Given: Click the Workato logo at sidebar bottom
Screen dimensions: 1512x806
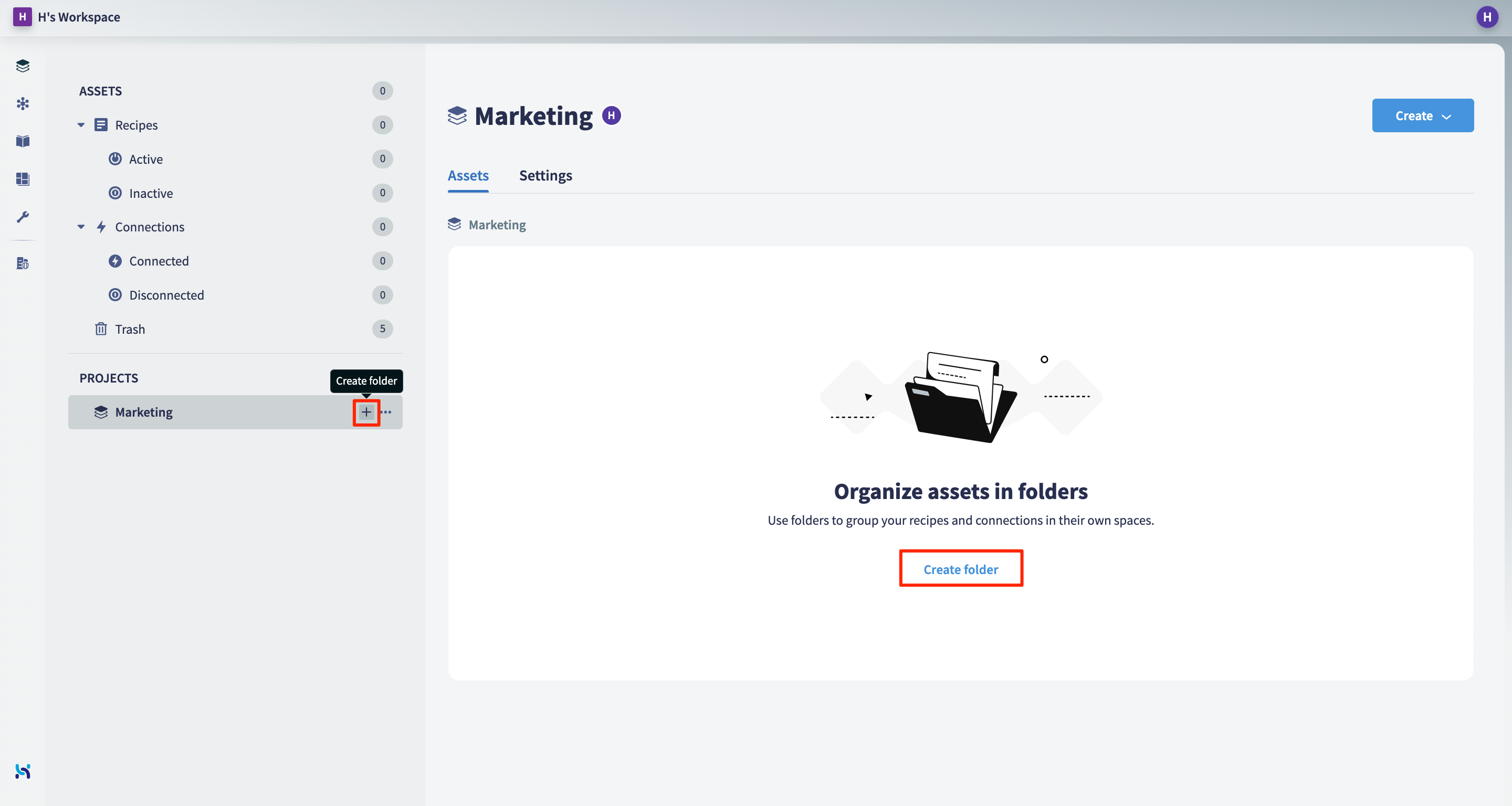Looking at the screenshot, I should coord(23,771).
